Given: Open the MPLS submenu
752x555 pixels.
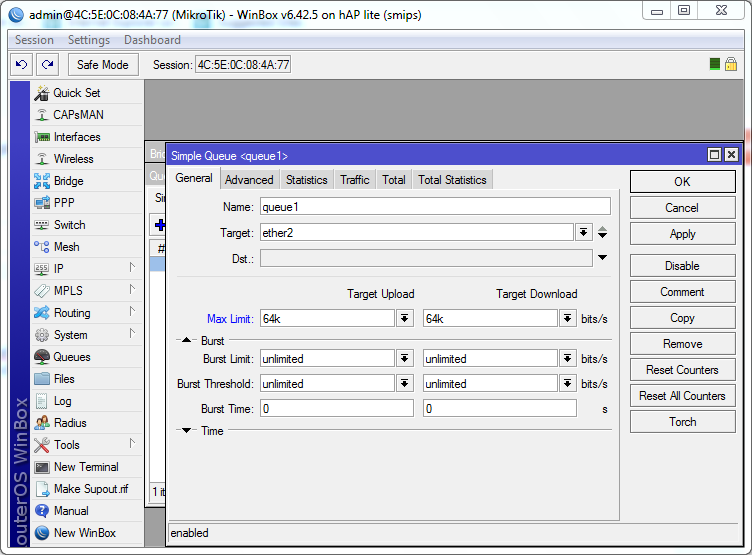Looking at the screenshot, I should tap(88, 291).
